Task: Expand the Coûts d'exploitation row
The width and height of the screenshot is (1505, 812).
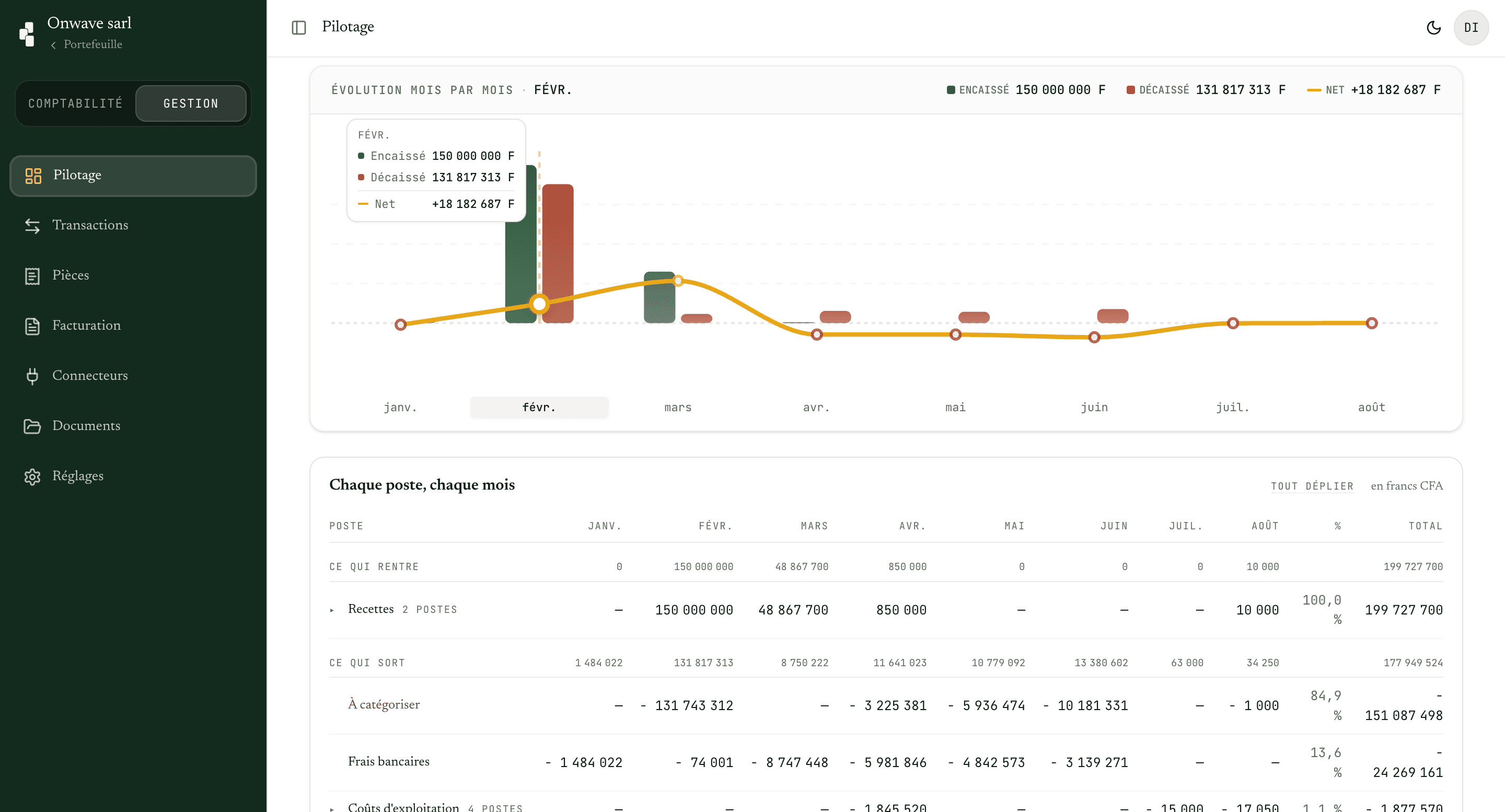Action: (x=332, y=809)
